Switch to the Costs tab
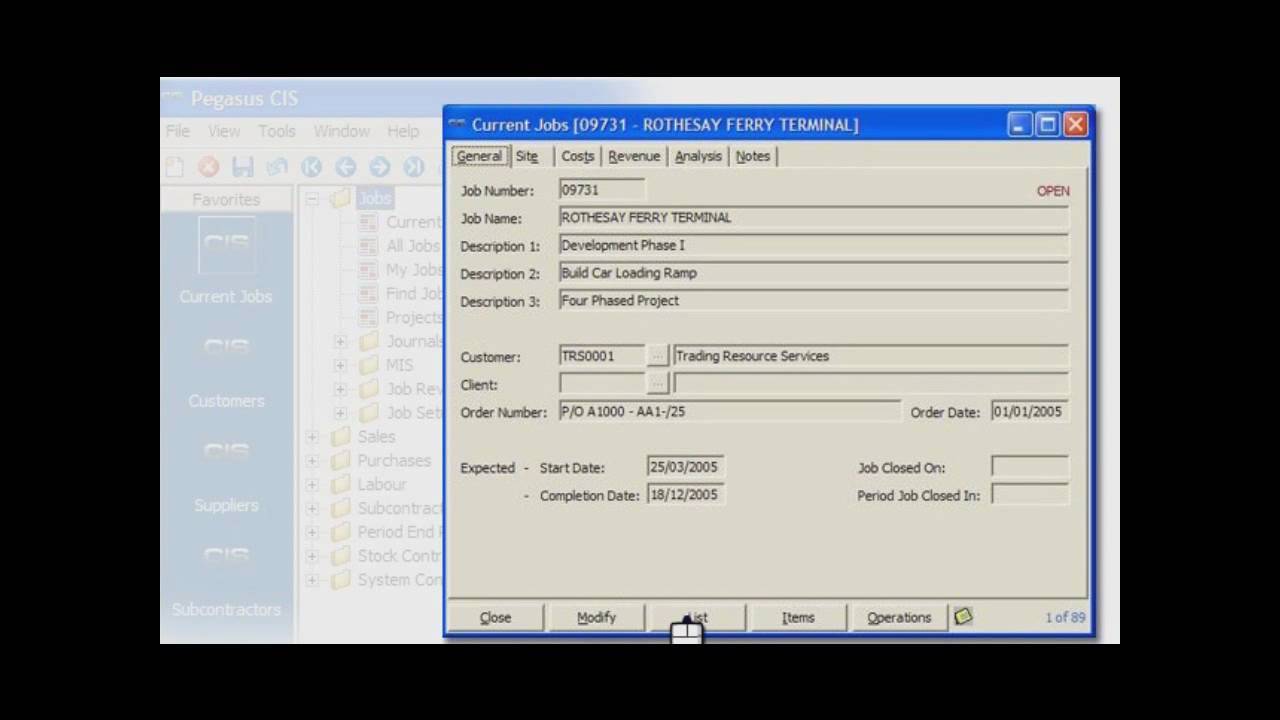1280x720 pixels. (x=577, y=156)
